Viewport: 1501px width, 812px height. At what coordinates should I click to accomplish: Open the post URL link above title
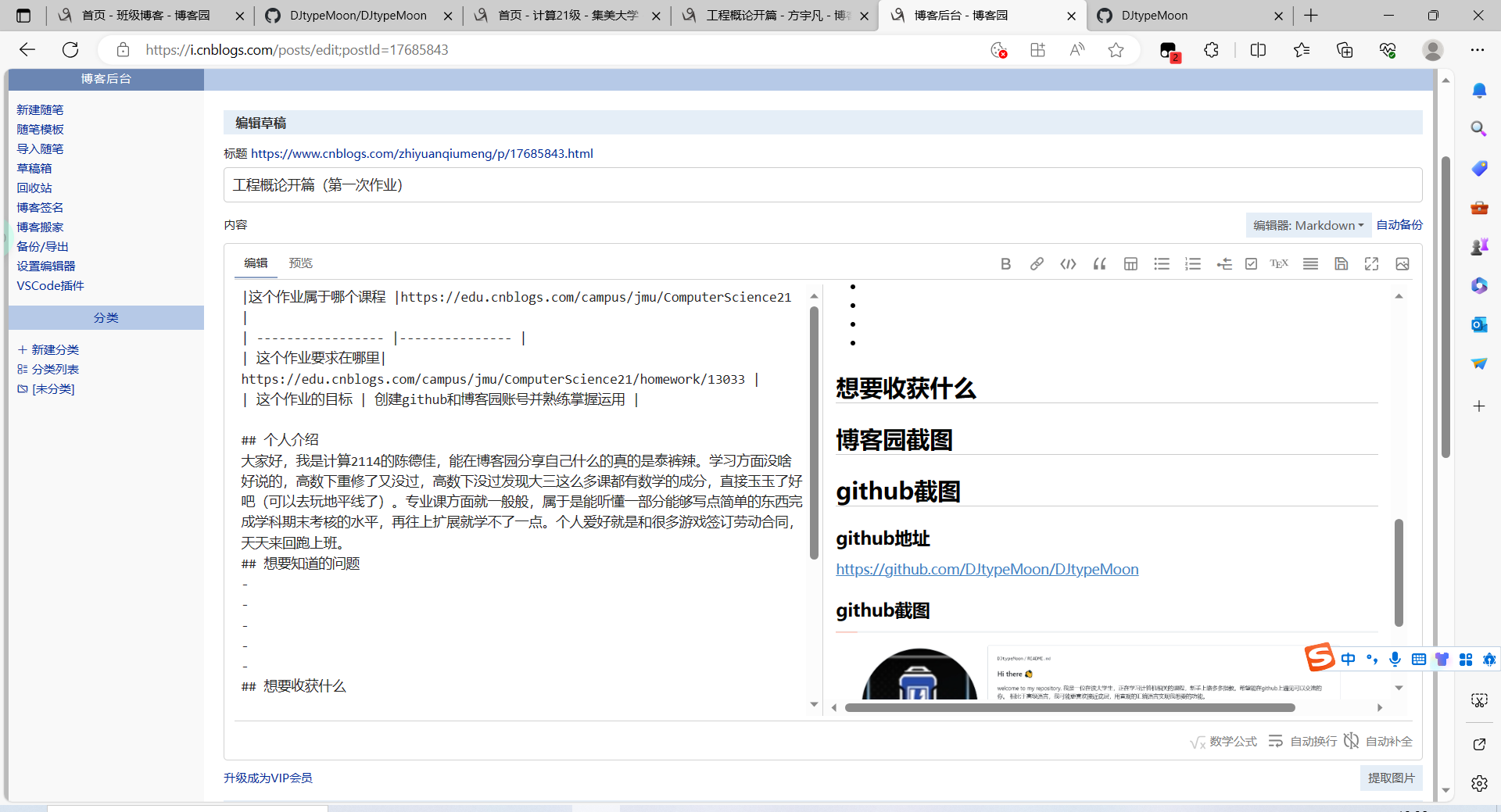[422, 154]
